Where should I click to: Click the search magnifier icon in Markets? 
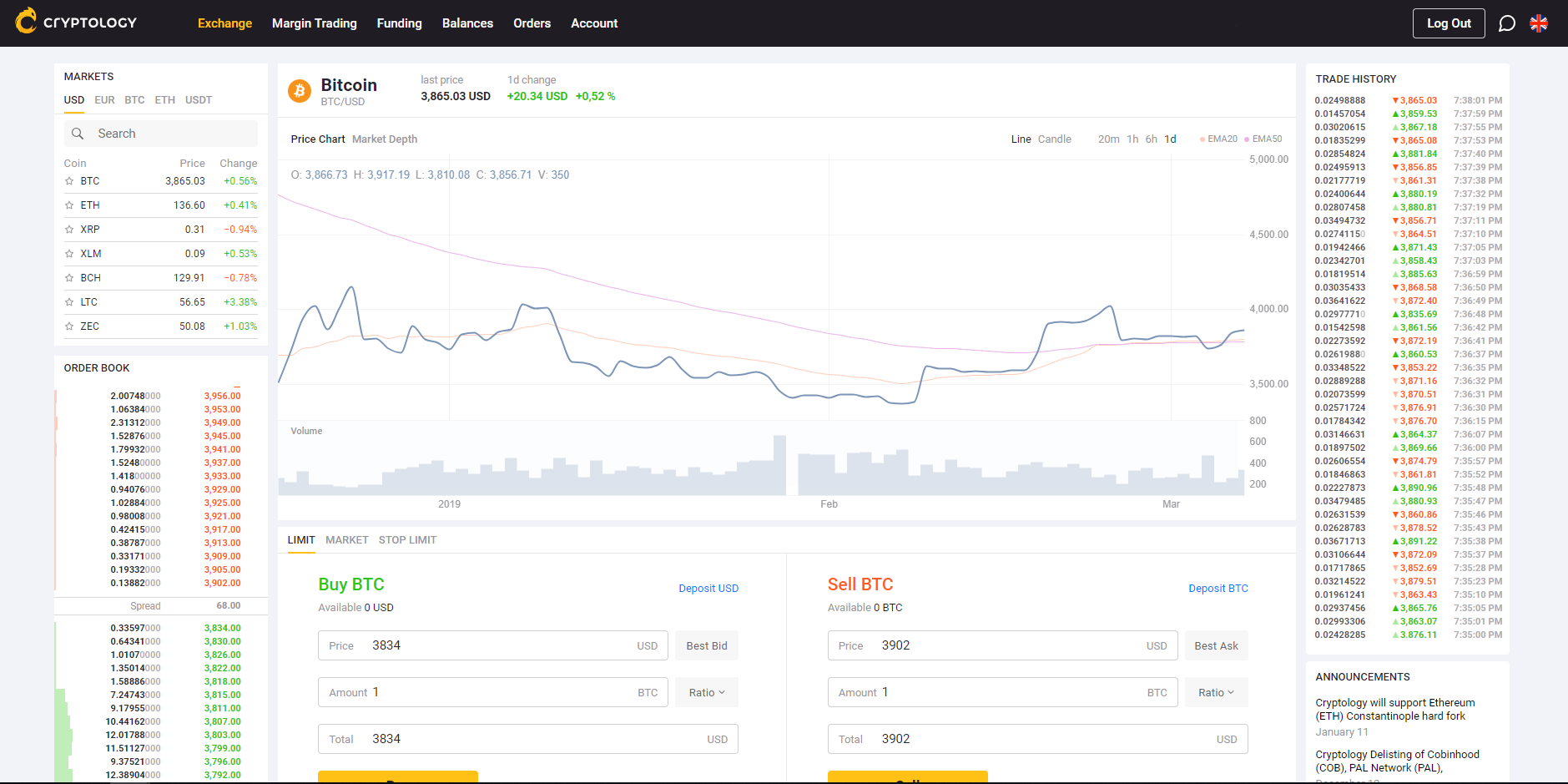(78, 134)
